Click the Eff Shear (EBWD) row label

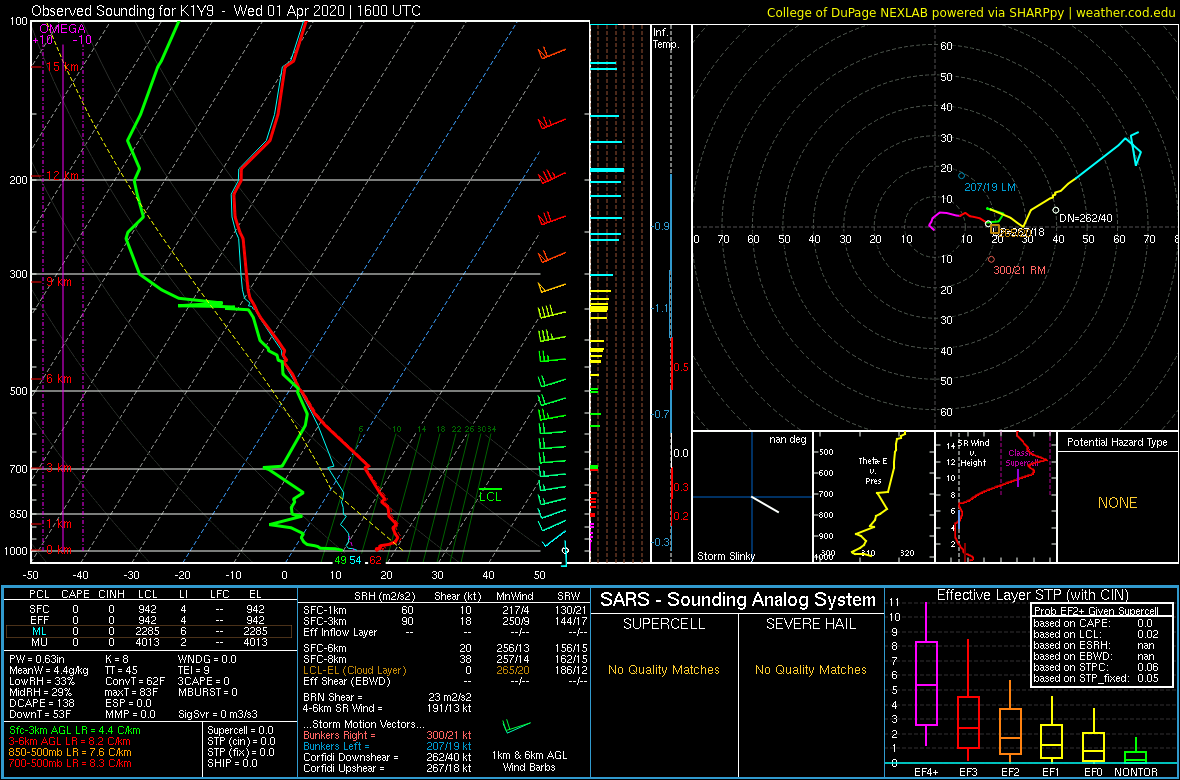tap(349, 680)
